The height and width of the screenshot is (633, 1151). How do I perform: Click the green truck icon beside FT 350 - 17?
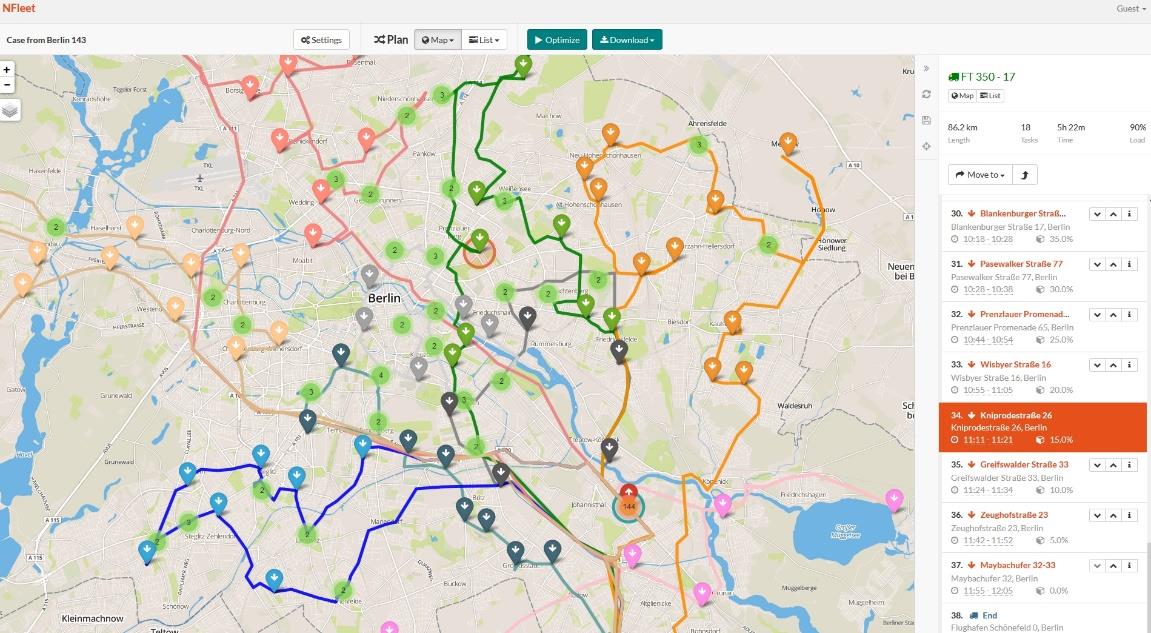point(954,76)
